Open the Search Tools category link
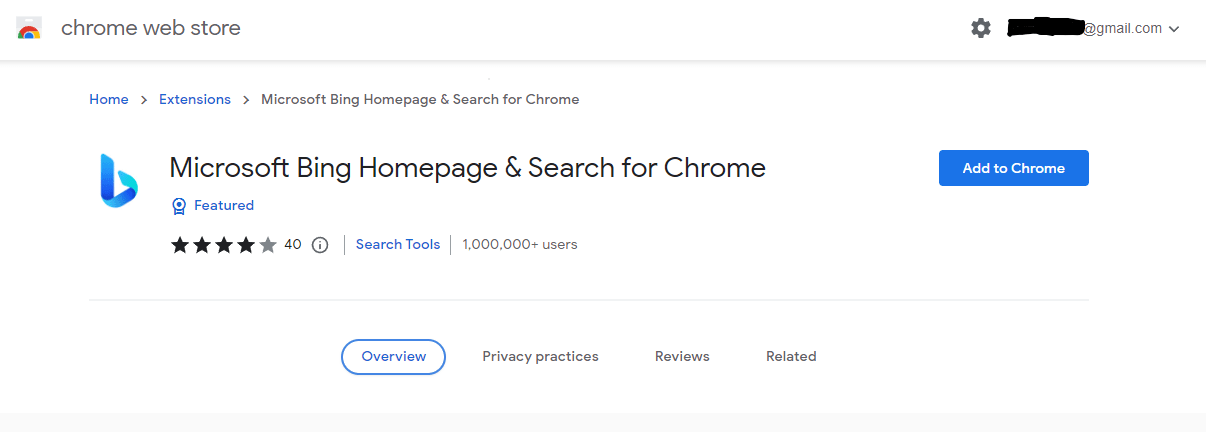 [398, 245]
